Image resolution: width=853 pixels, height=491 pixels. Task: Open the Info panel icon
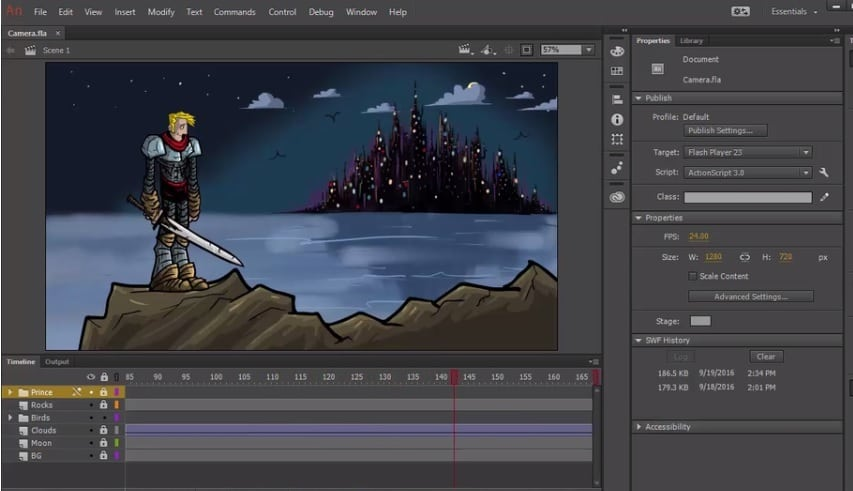pyautogui.click(x=617, y=119)
